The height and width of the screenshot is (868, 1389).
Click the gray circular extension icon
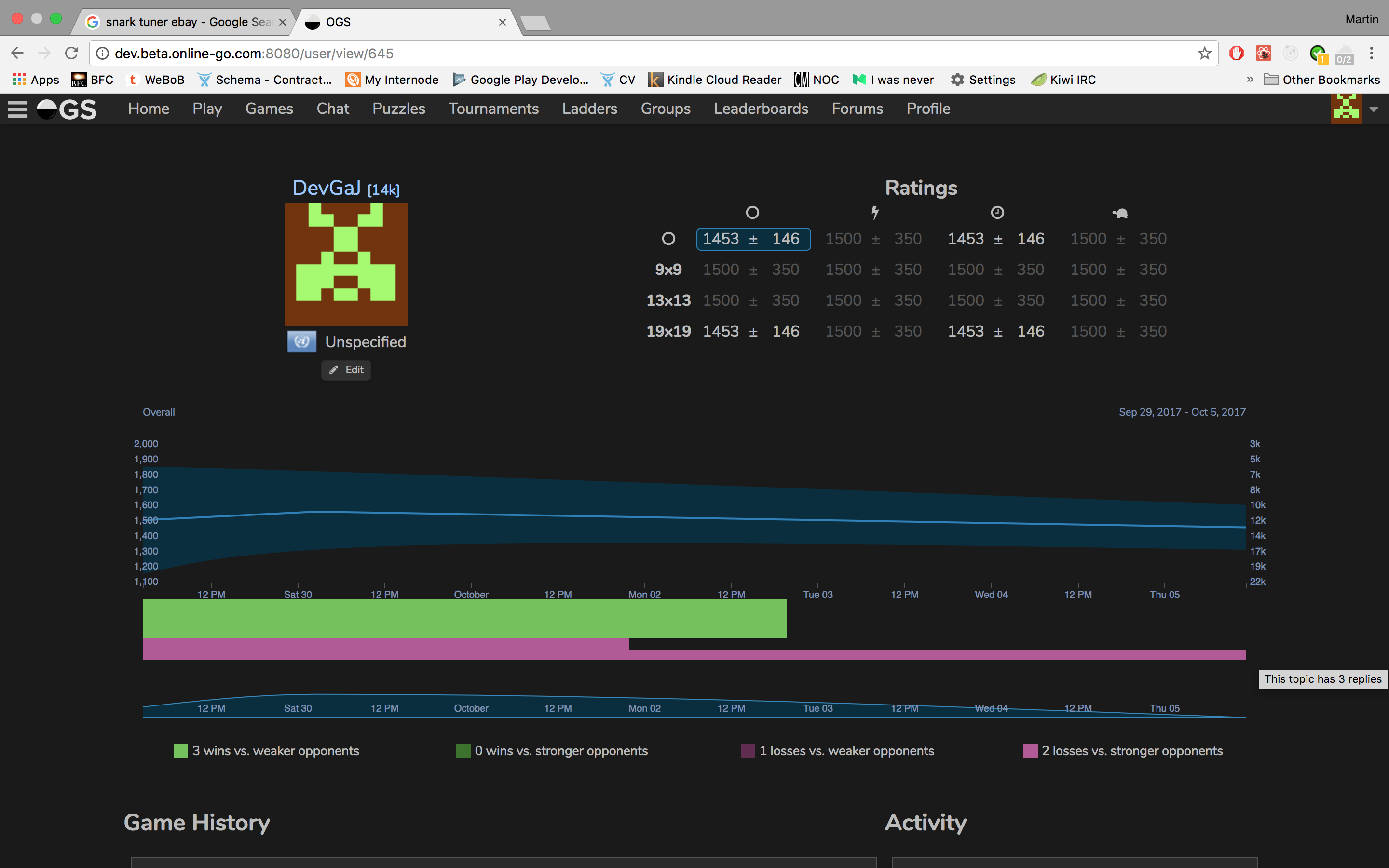coord(1290,54)
